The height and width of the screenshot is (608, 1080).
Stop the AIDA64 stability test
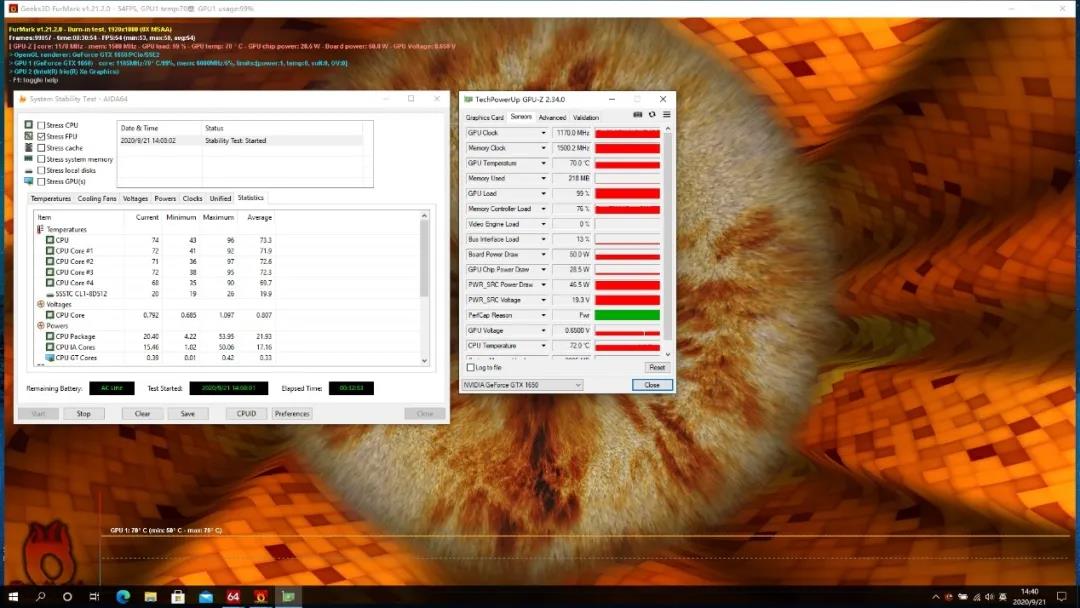tap(83, 414)
